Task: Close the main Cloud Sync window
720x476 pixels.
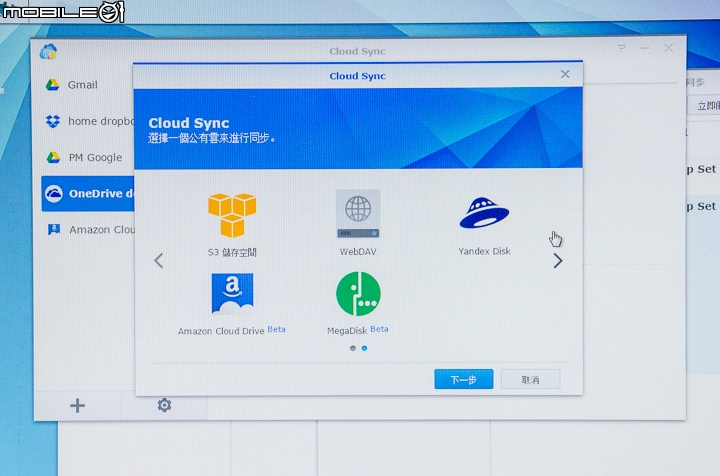Action: 669,48
